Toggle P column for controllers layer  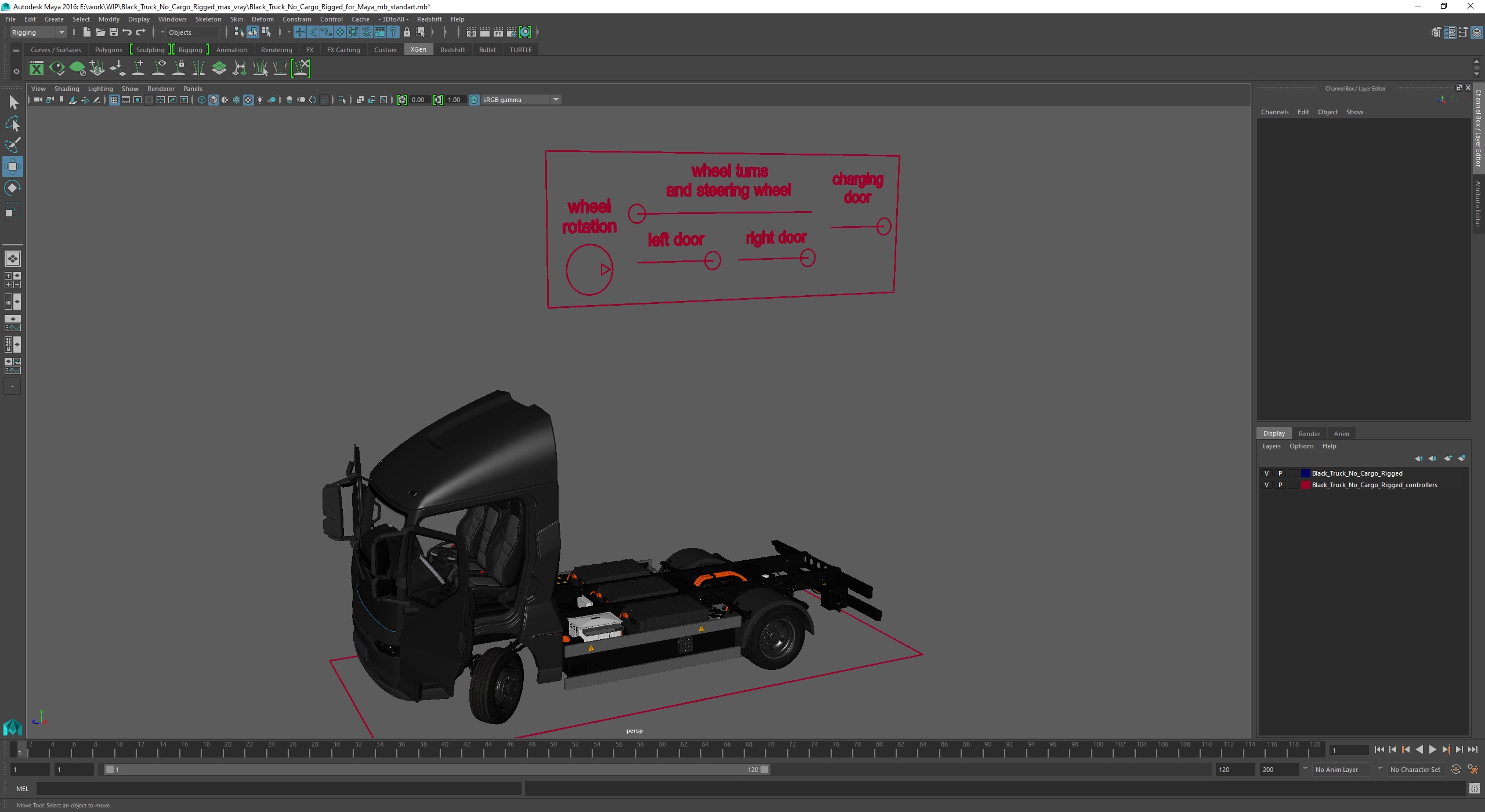pyautogui.click(x=1280, y=485)
